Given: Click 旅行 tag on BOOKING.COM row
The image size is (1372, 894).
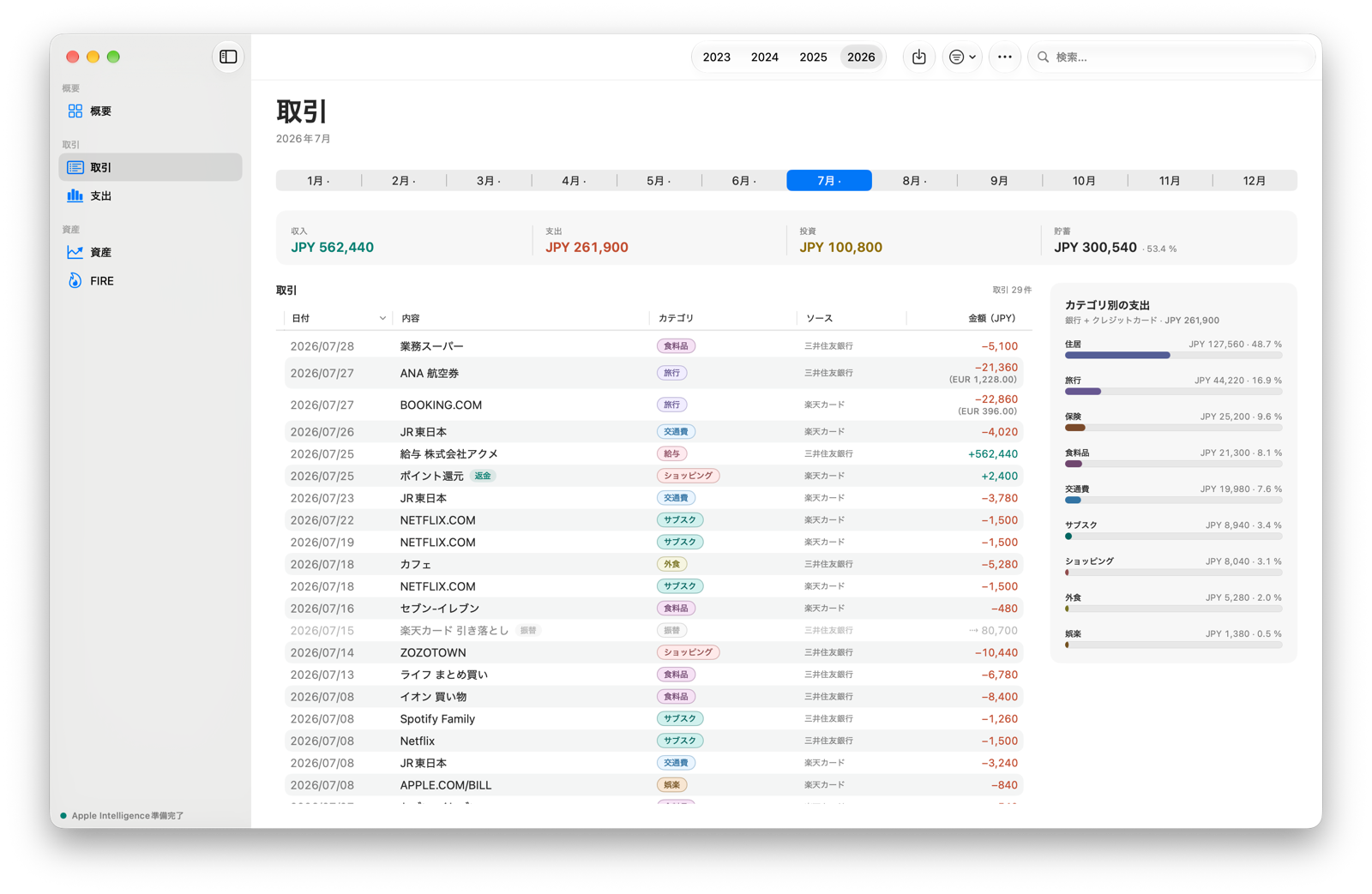Looking at the screenshot, I should pyautogui.click(x=671, y=405).
